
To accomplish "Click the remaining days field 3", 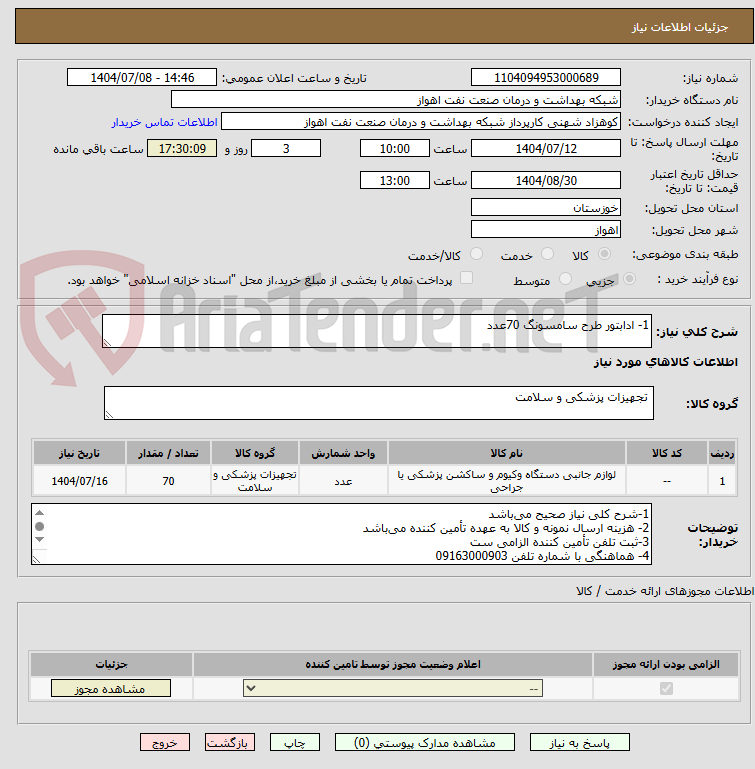I will pos(286,148).
